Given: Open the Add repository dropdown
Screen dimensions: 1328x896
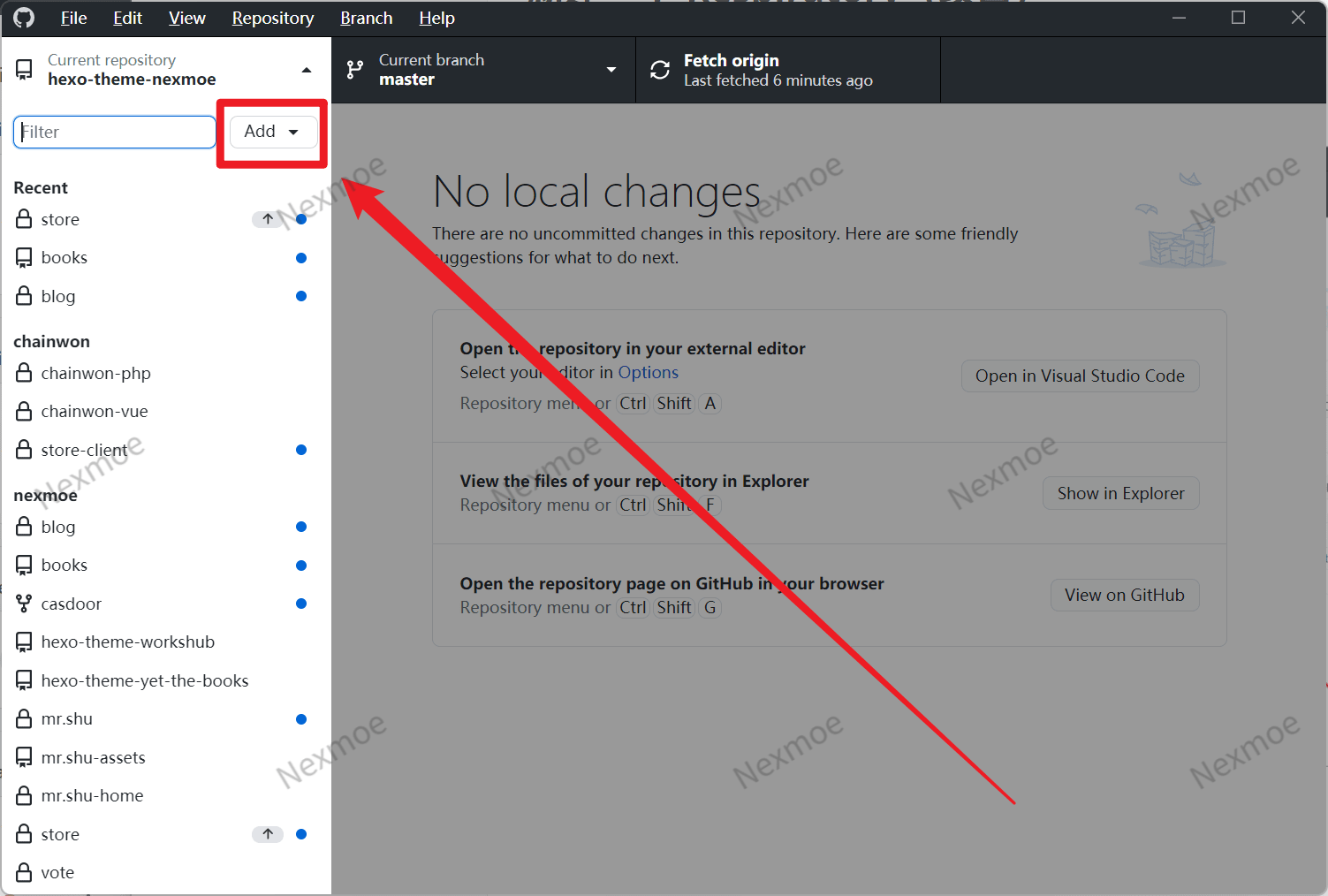Looking at the screenshot, I should (272, 132).
